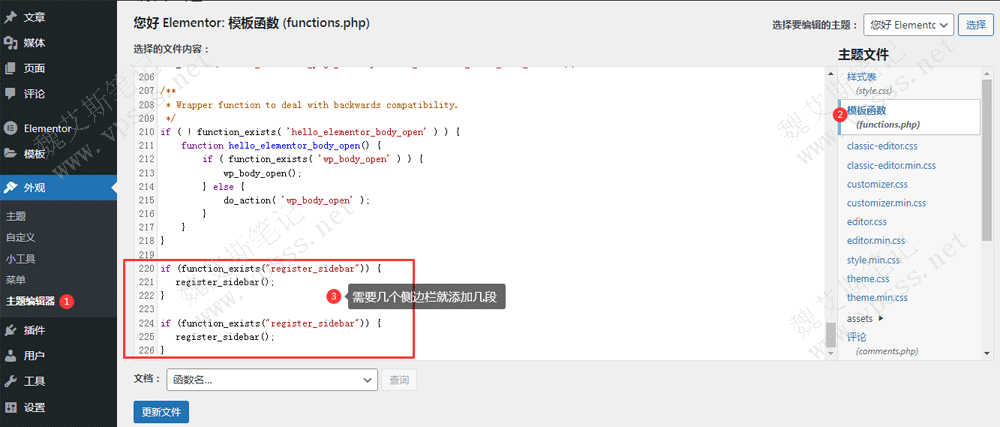Go to 小工具 submenu
The image size is (1000, 427).
pos(20,259)
